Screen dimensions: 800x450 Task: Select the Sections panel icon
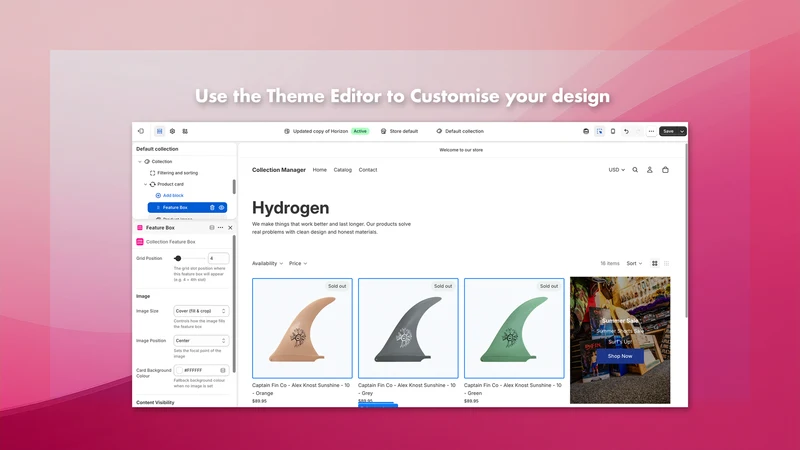click(x=160, y=131)
